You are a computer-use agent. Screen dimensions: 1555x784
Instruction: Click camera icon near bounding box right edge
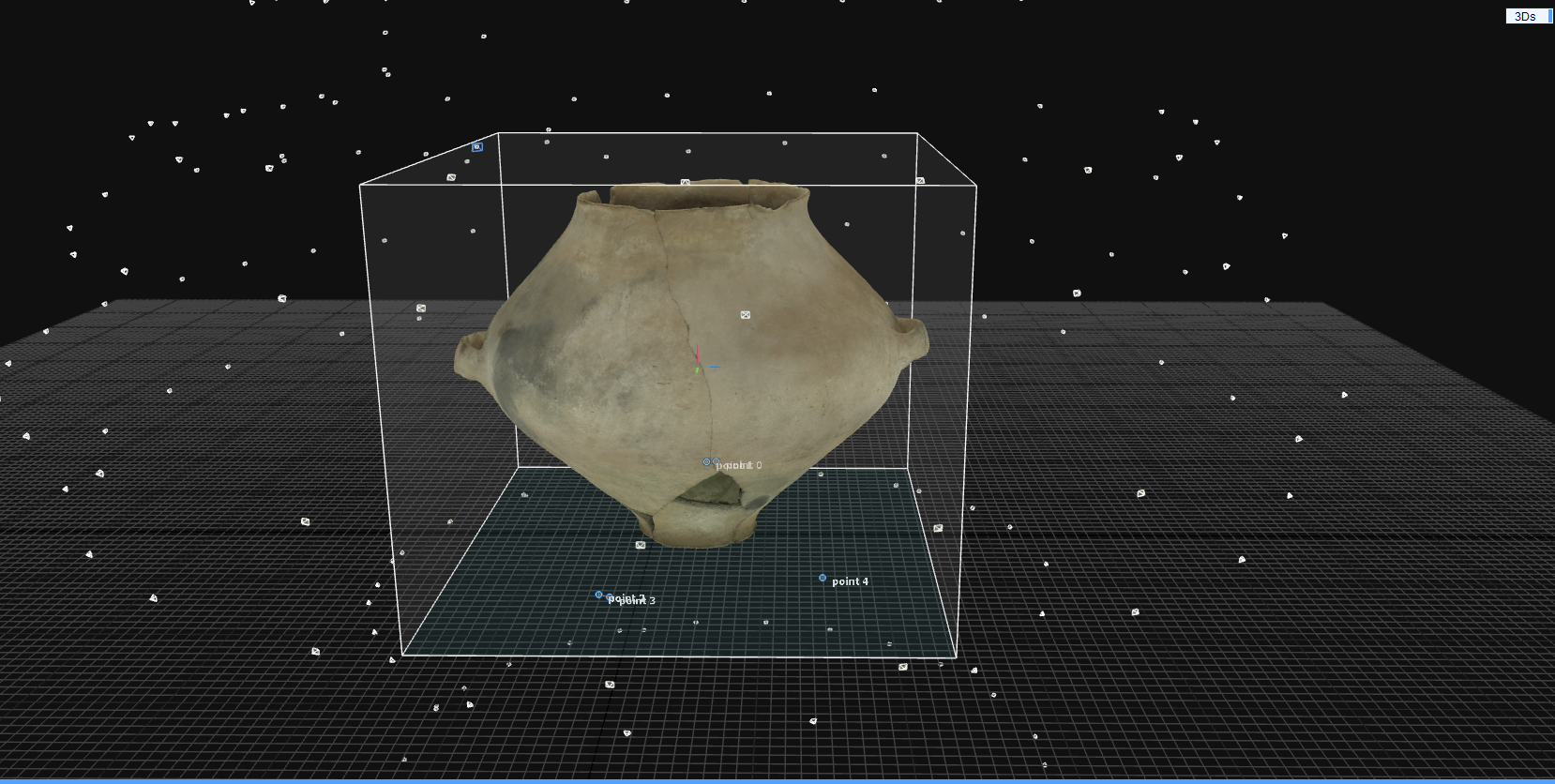938,528
